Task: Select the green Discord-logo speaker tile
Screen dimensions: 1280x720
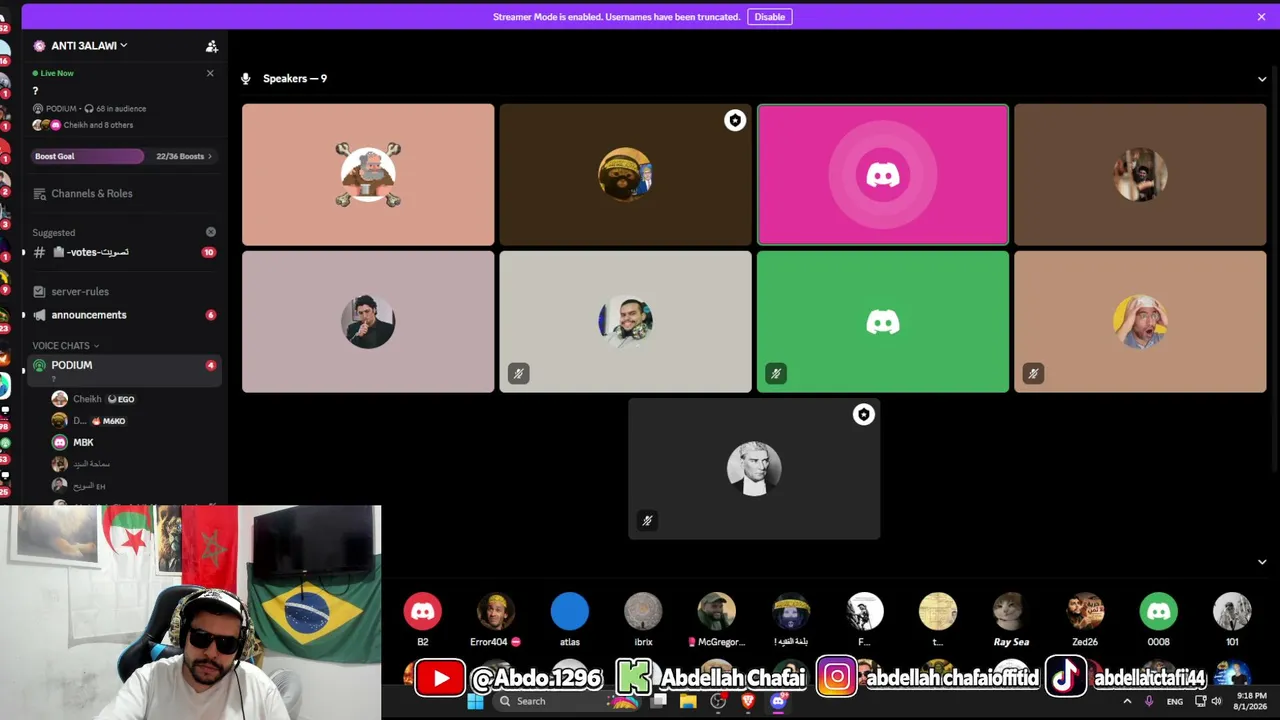Action: pos(883,322)
